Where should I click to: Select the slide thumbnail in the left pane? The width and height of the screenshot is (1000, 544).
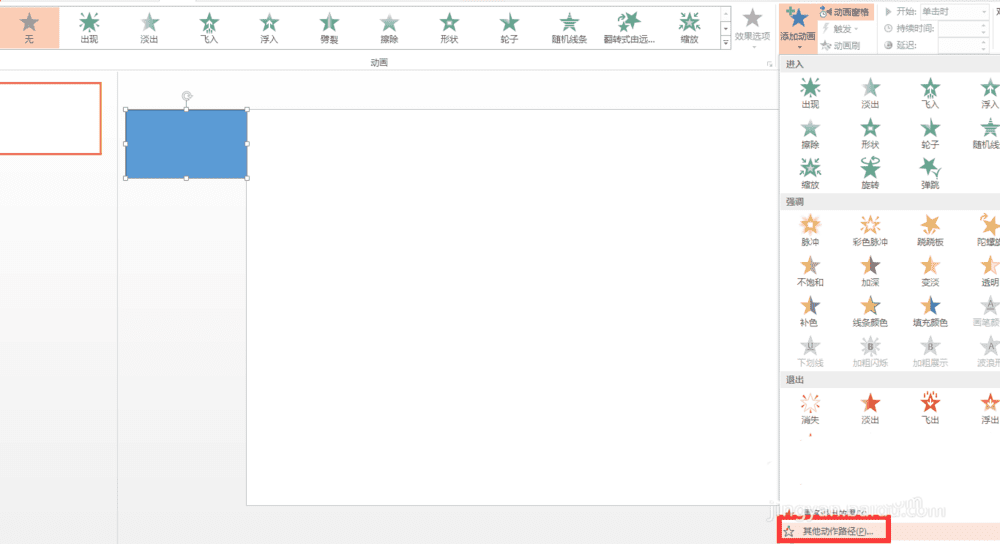(50, 119)
